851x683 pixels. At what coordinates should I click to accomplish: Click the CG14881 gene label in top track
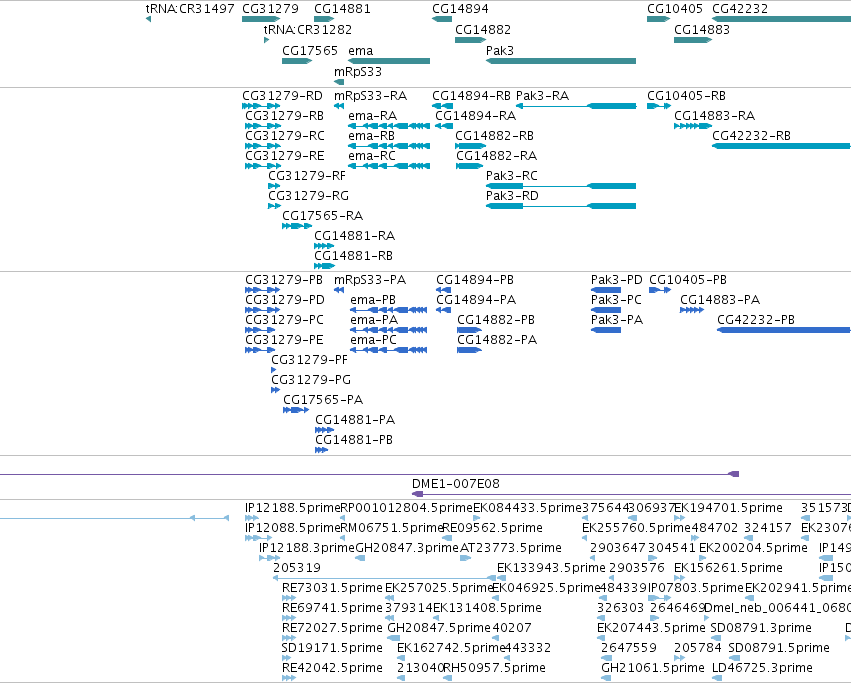(x=342, y=9)
